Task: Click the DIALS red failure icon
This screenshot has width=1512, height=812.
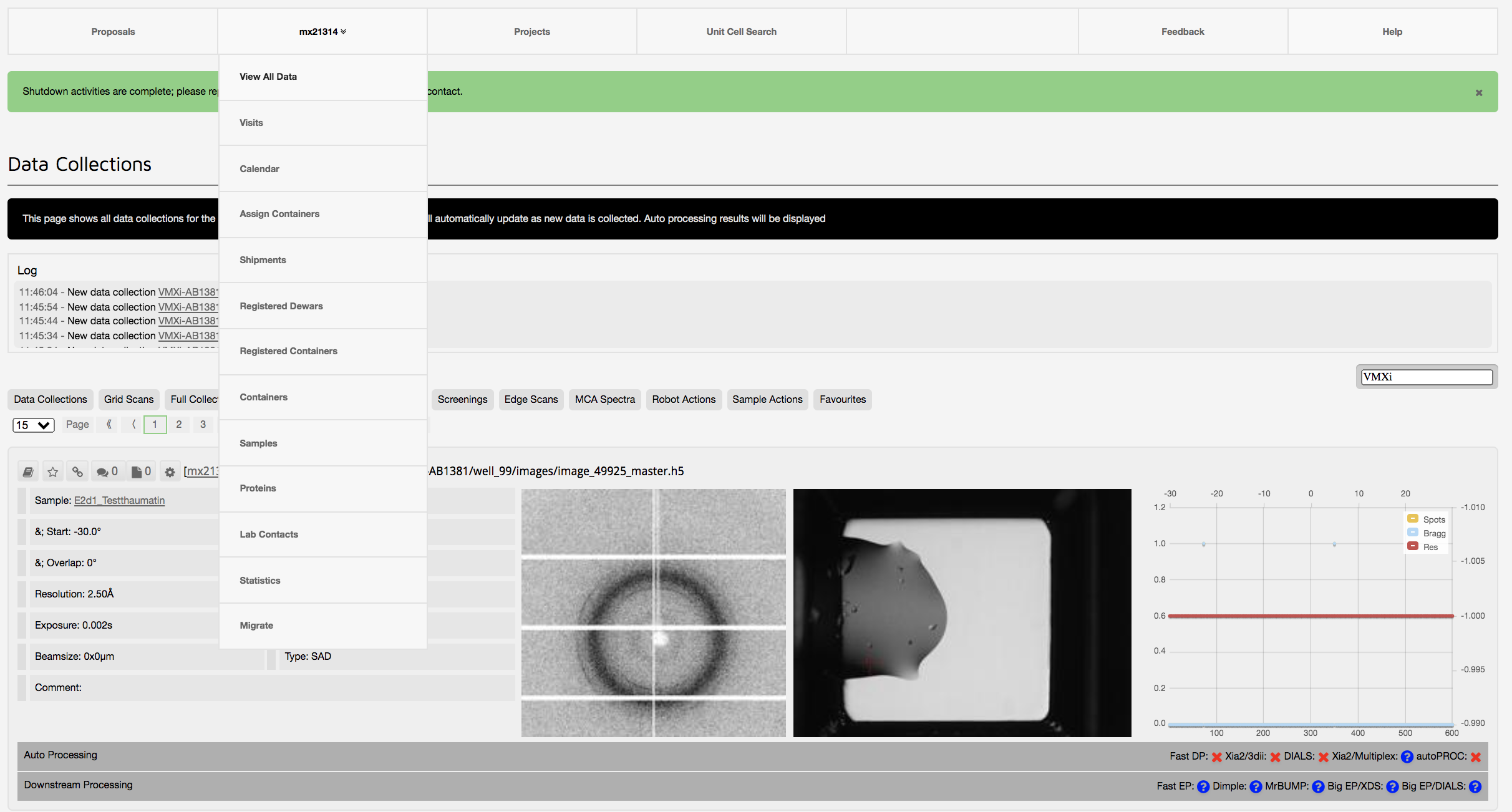Action: click(x=1323, y=756)
